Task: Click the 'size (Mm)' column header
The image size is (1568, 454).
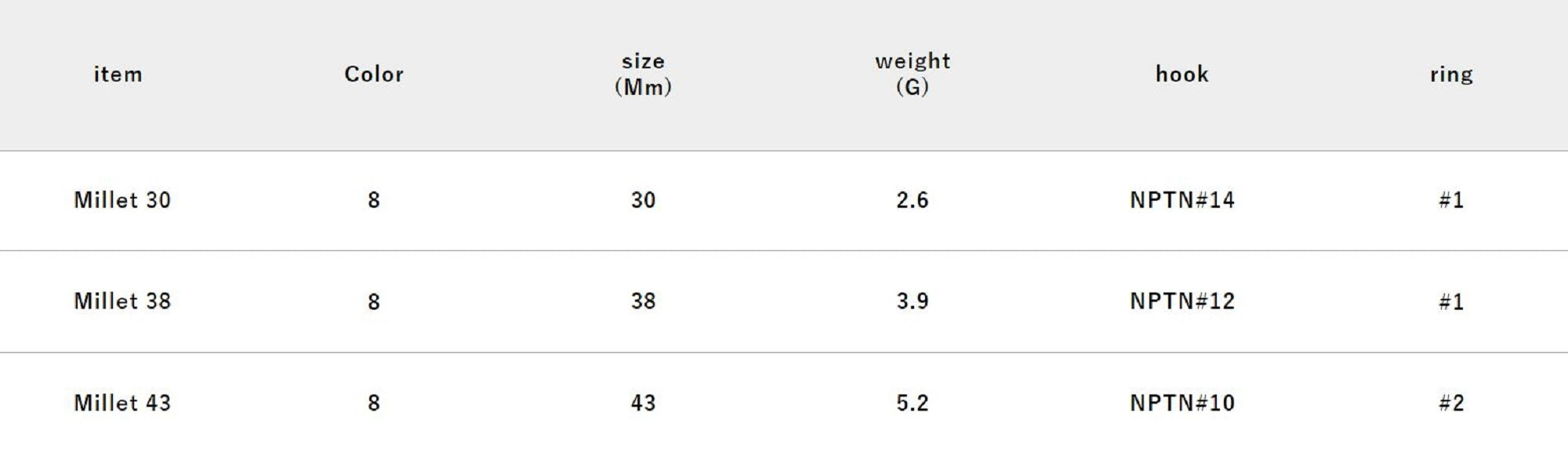Action: pyautogui.click(x=643, y=74)
